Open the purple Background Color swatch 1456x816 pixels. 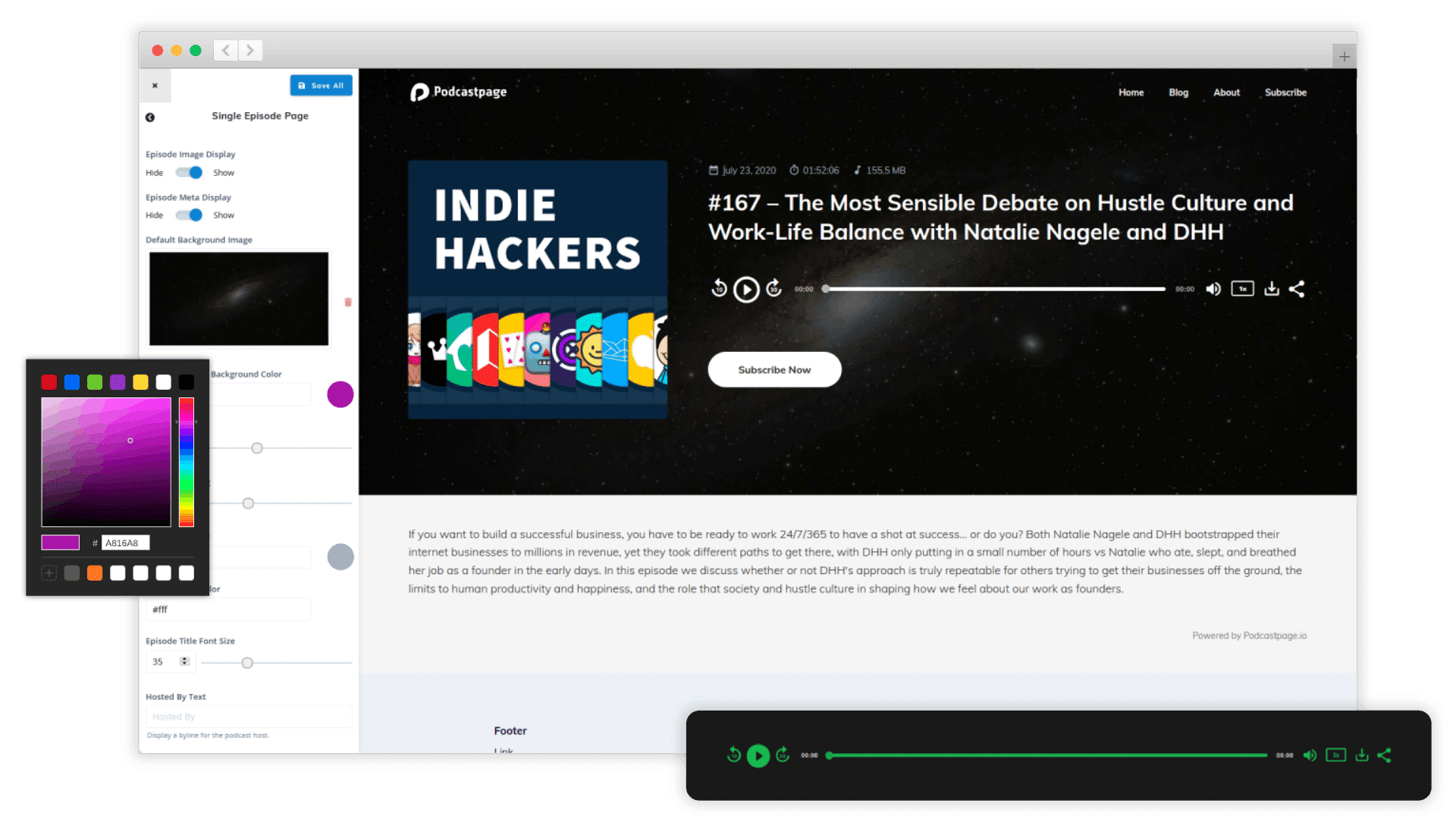coord(340,394)
